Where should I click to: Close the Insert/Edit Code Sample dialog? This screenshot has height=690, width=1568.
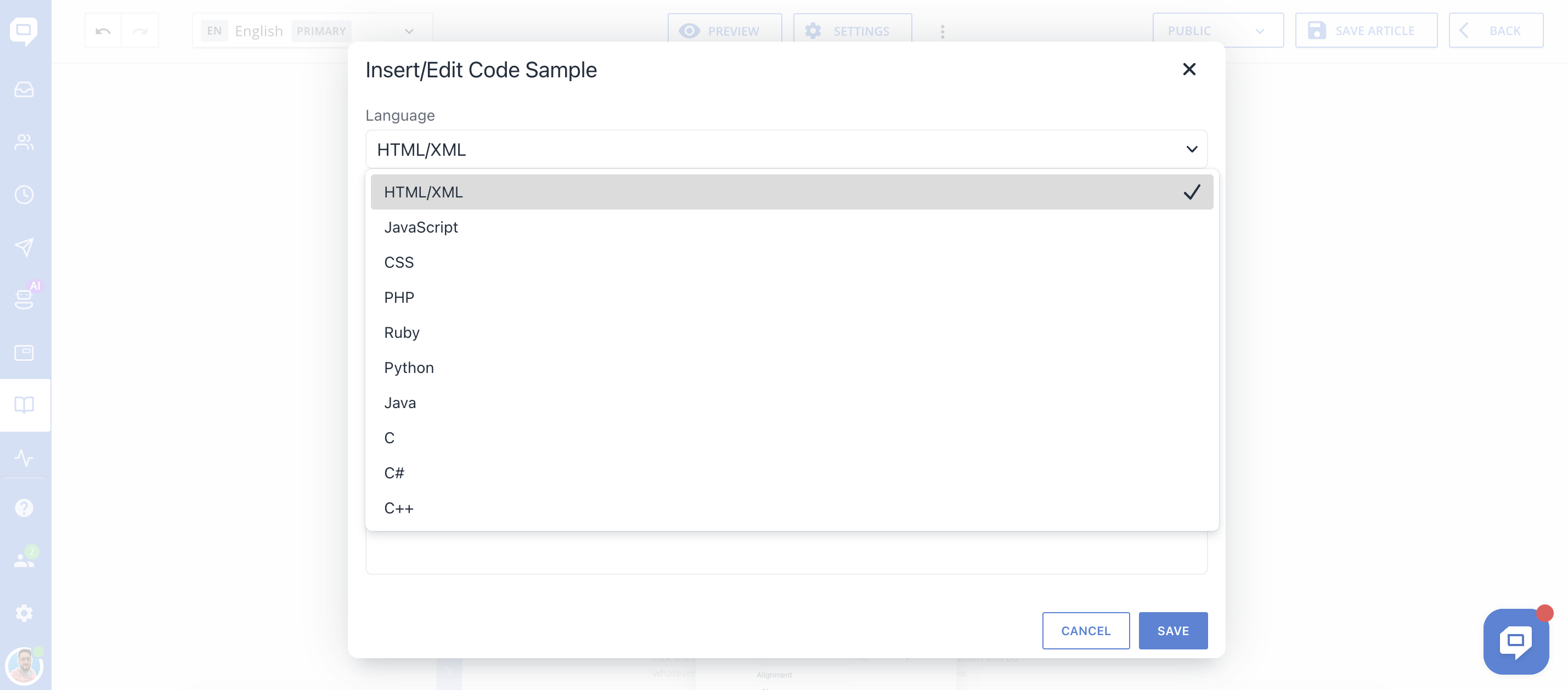coord(1189,69)
